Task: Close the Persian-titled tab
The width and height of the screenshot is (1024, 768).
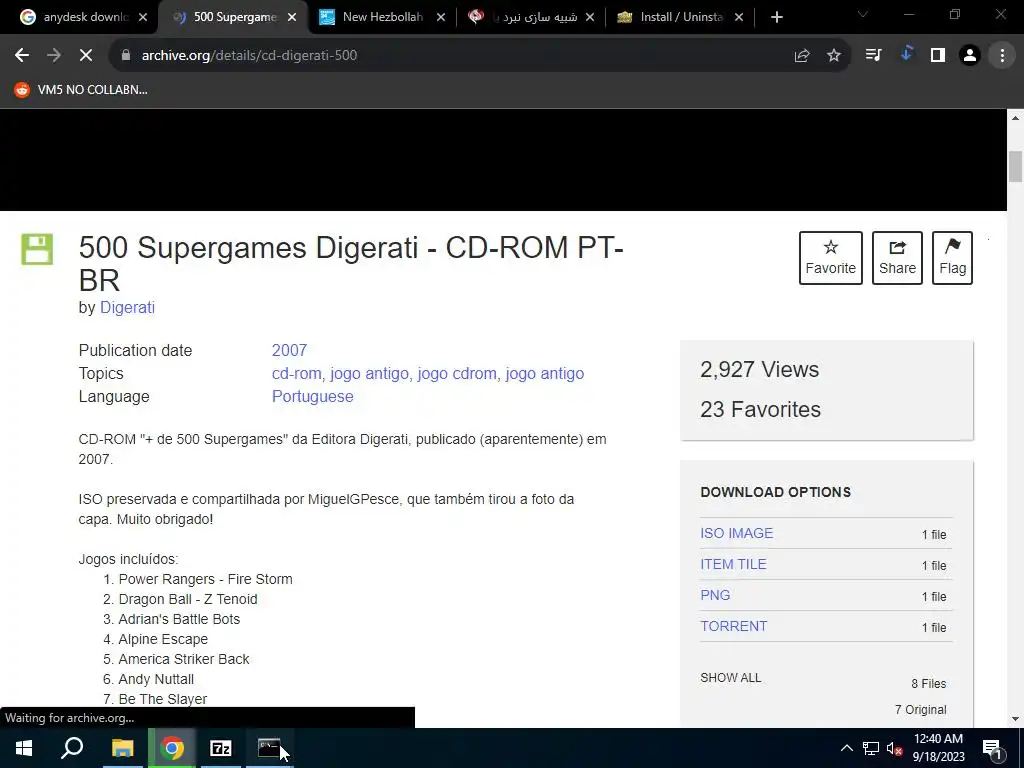Action: (x=590, y=18)
